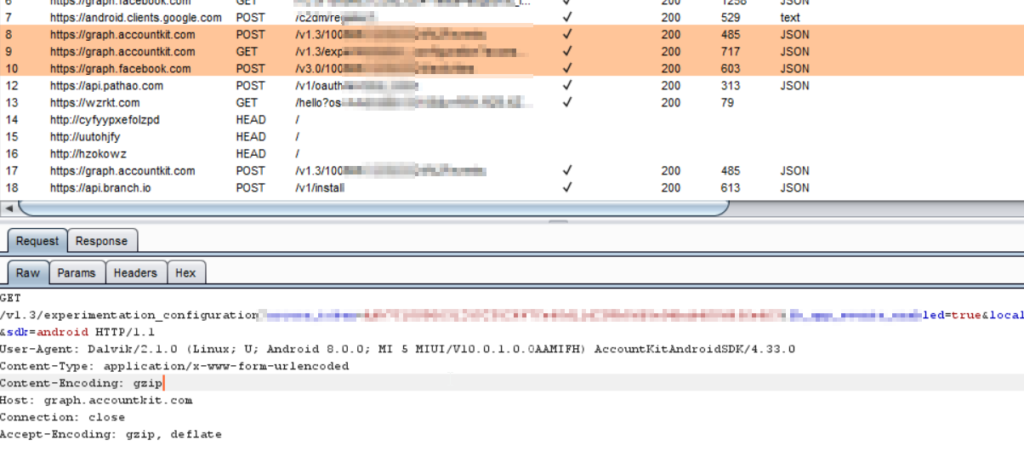The width and height of the screenshot is (1024, 469).
Task: Click length 529 in row 7
Action: (731, 18)
